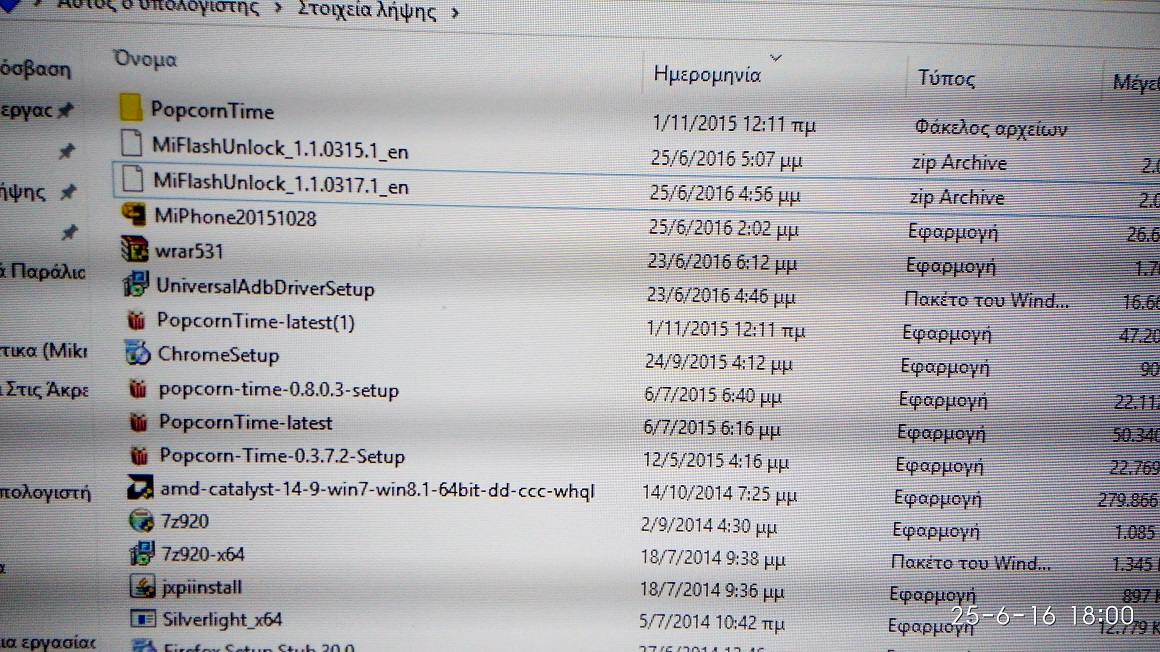Click the date '25/6/2016 5:07 μμ'
1160x652 pixels.
tap(726, 159)
